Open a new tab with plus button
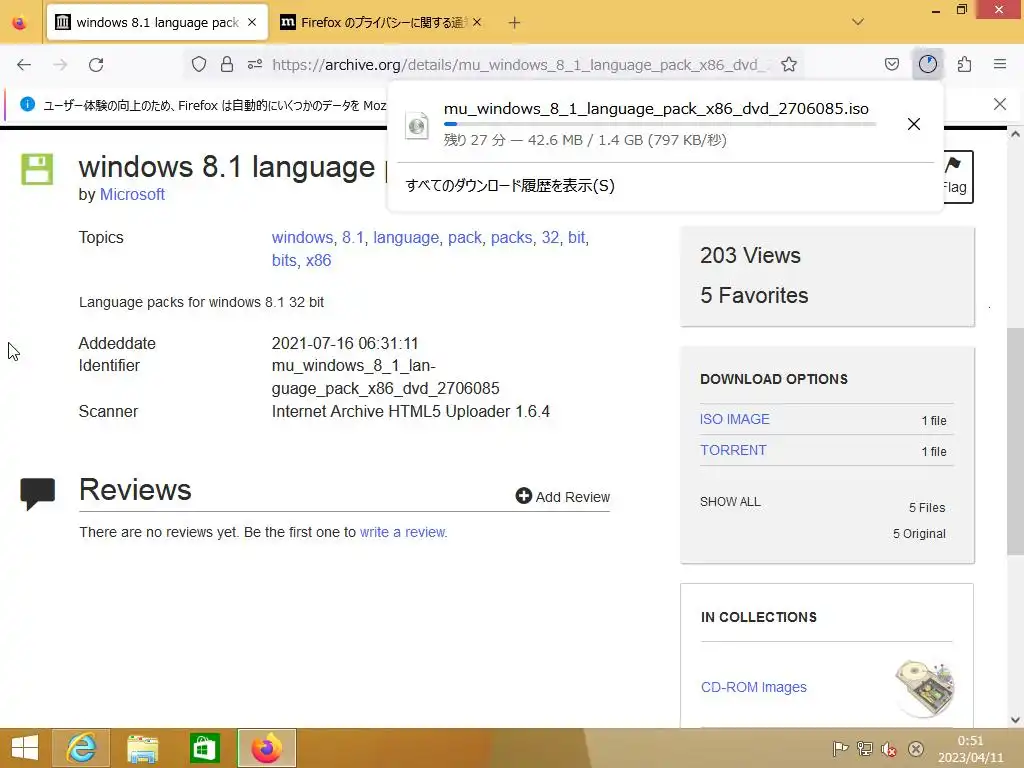Viewport: 1024px width, 768px height. [x=515, y=23]
